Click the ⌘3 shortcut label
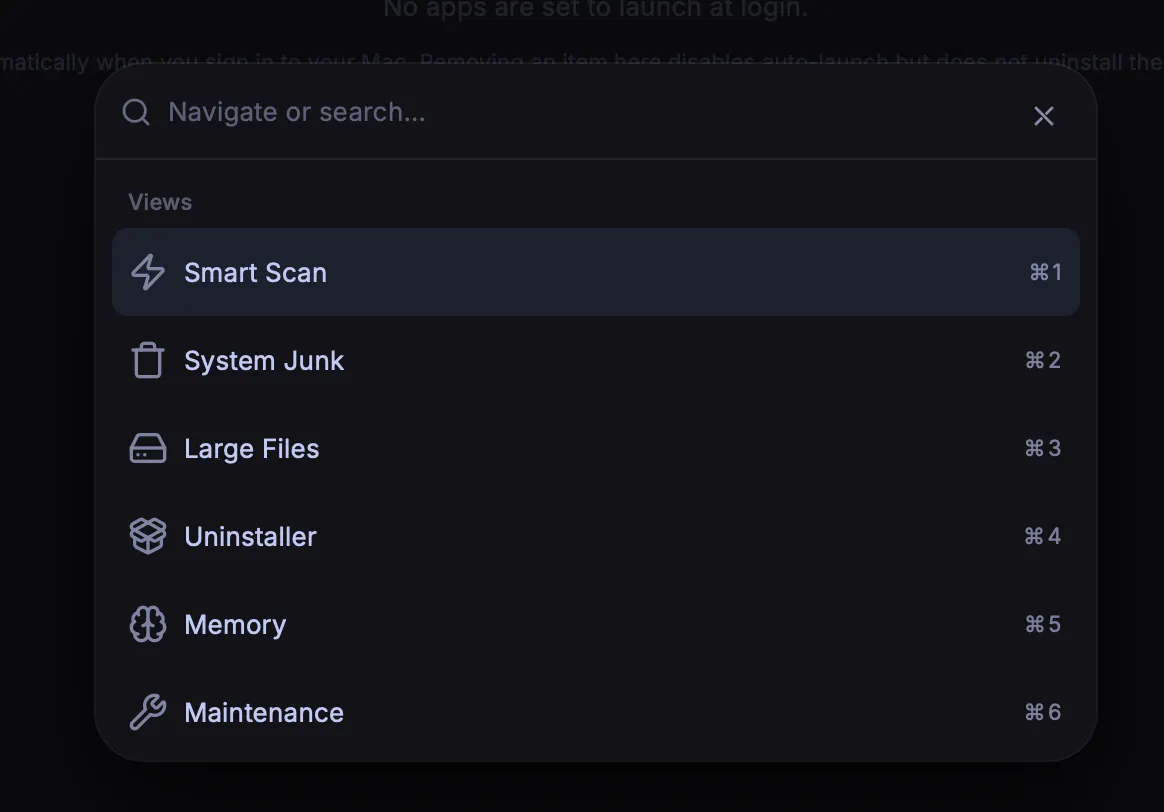The image size is (1164, 812). 1043,448
